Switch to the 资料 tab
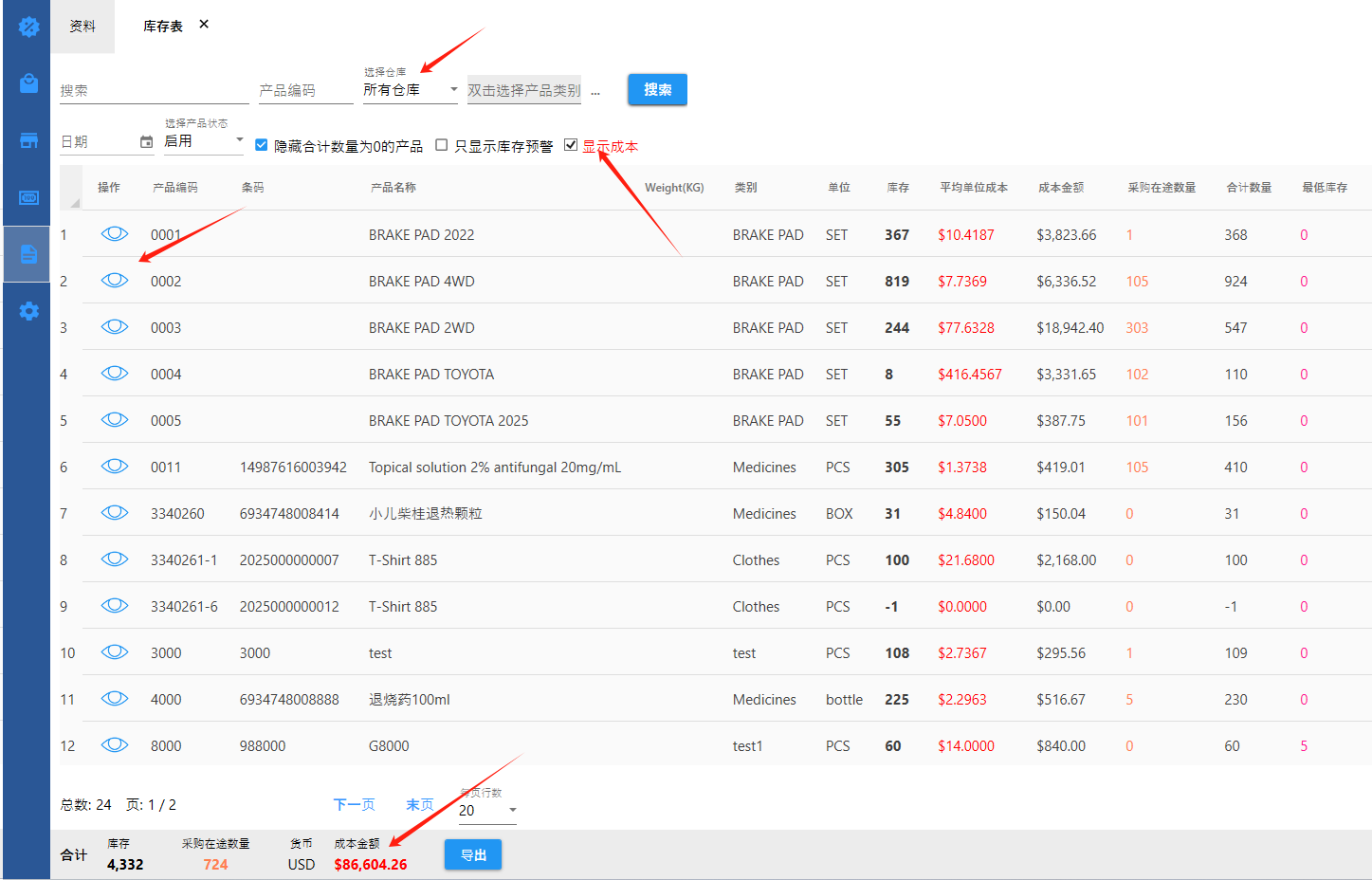 82,27
